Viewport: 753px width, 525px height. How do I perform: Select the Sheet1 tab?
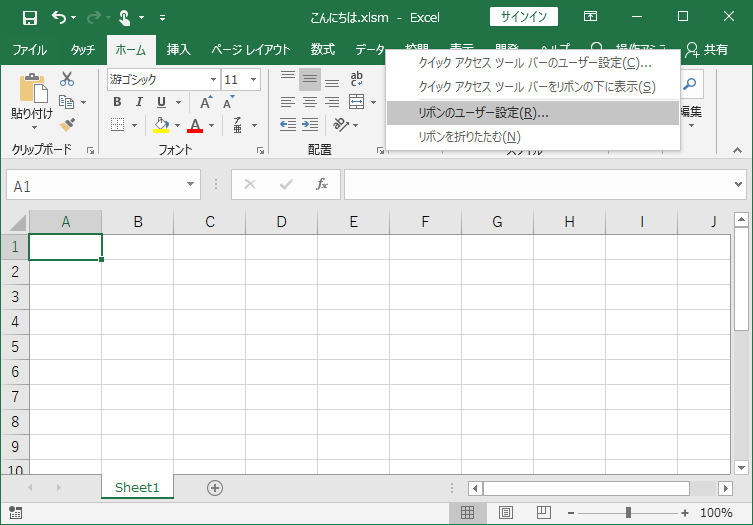[x=137, y=487]
